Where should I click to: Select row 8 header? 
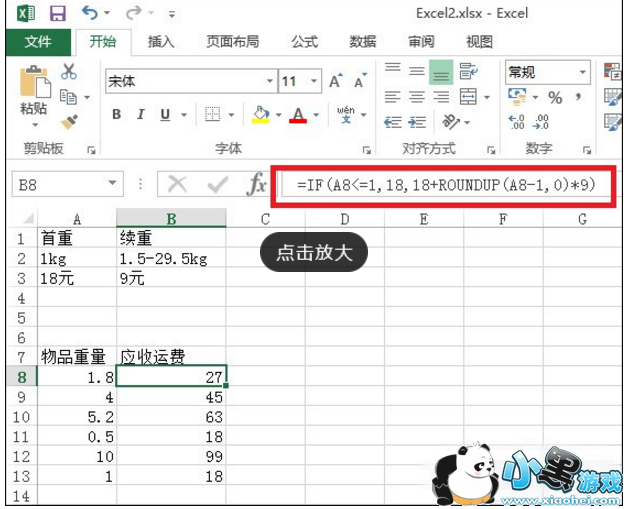(21, 377)
